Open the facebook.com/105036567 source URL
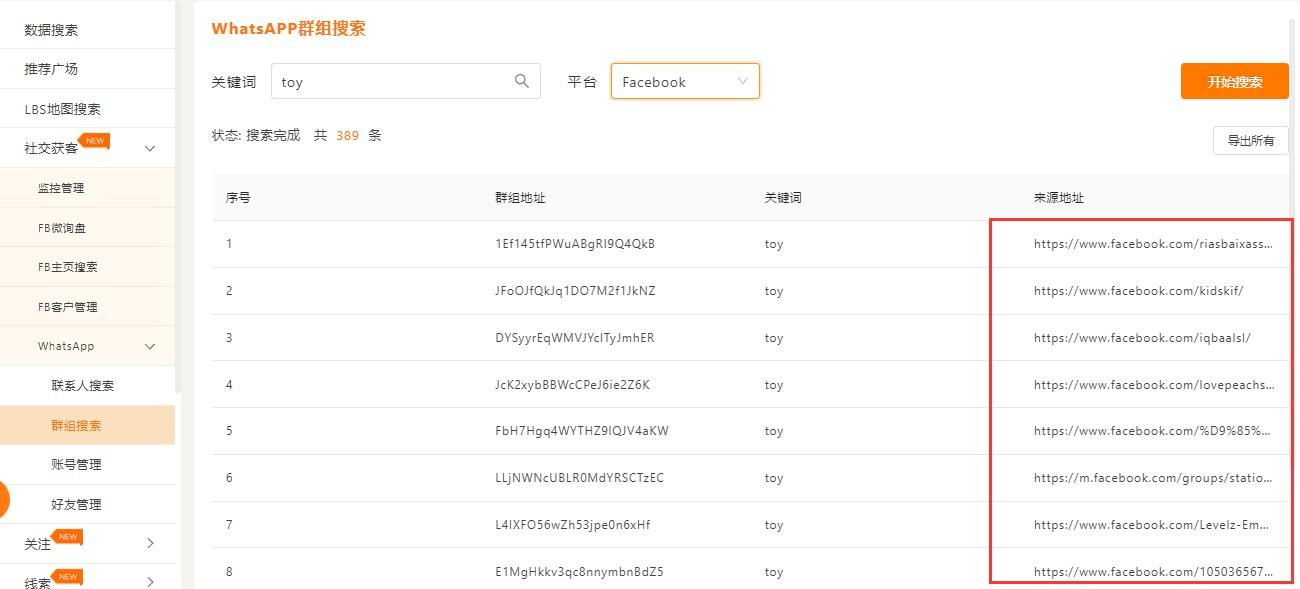 [1154, 572]
